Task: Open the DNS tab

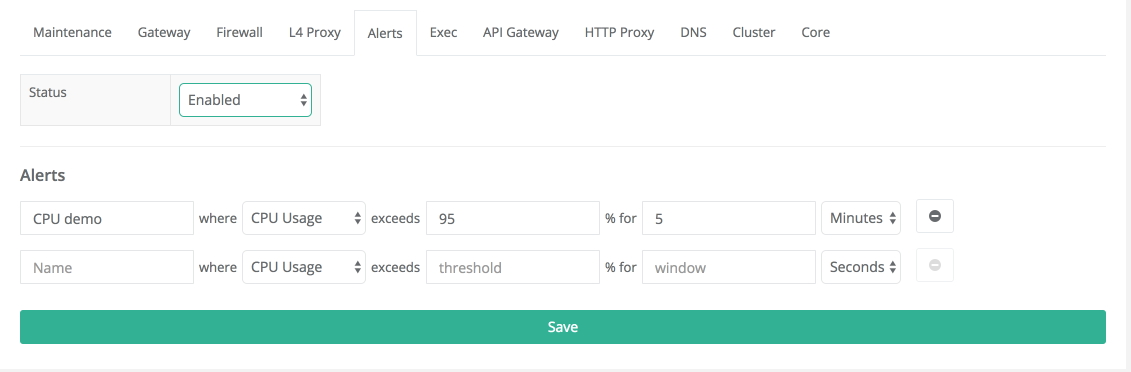Action: pyautogui.click(x=693, y=32)
